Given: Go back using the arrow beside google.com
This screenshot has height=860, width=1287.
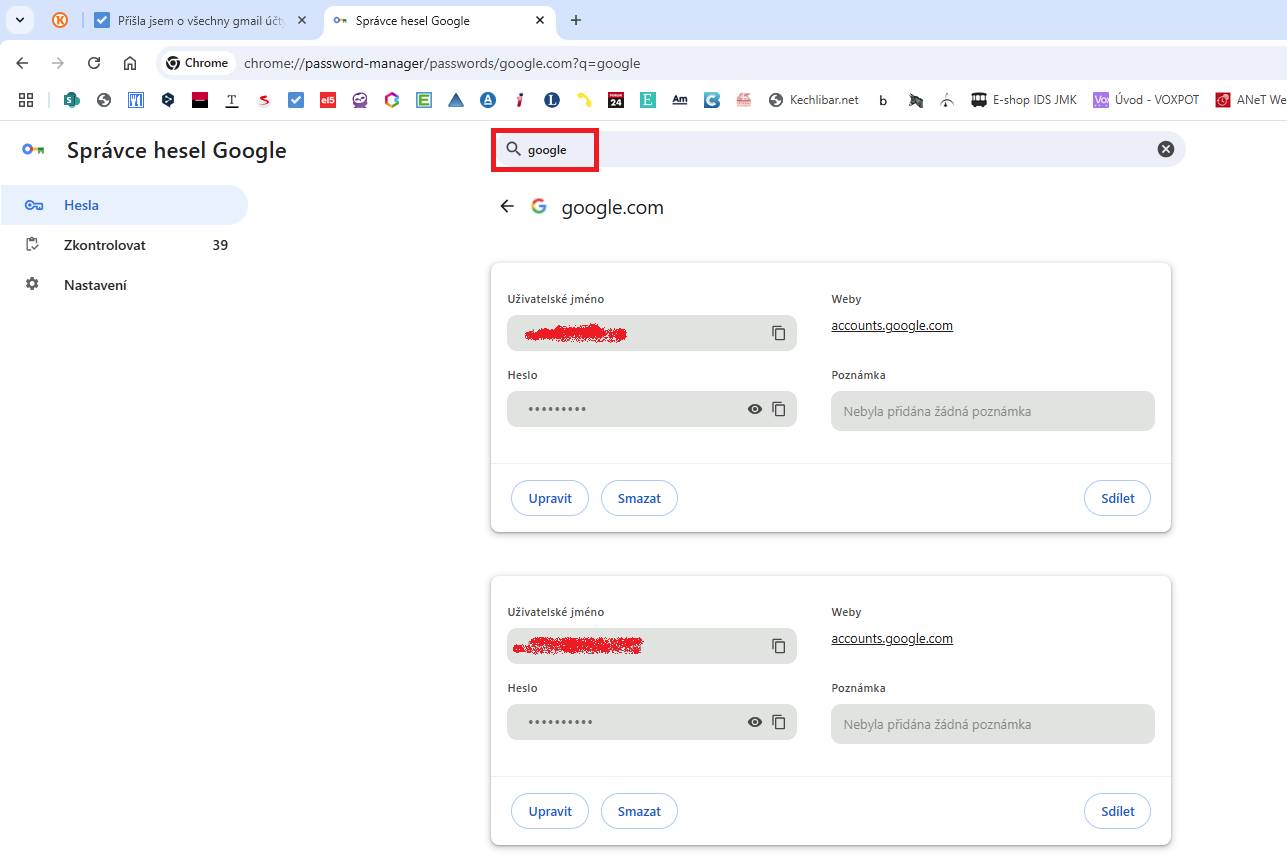Looking at the screenshot, I should click(x=507, y=206).
